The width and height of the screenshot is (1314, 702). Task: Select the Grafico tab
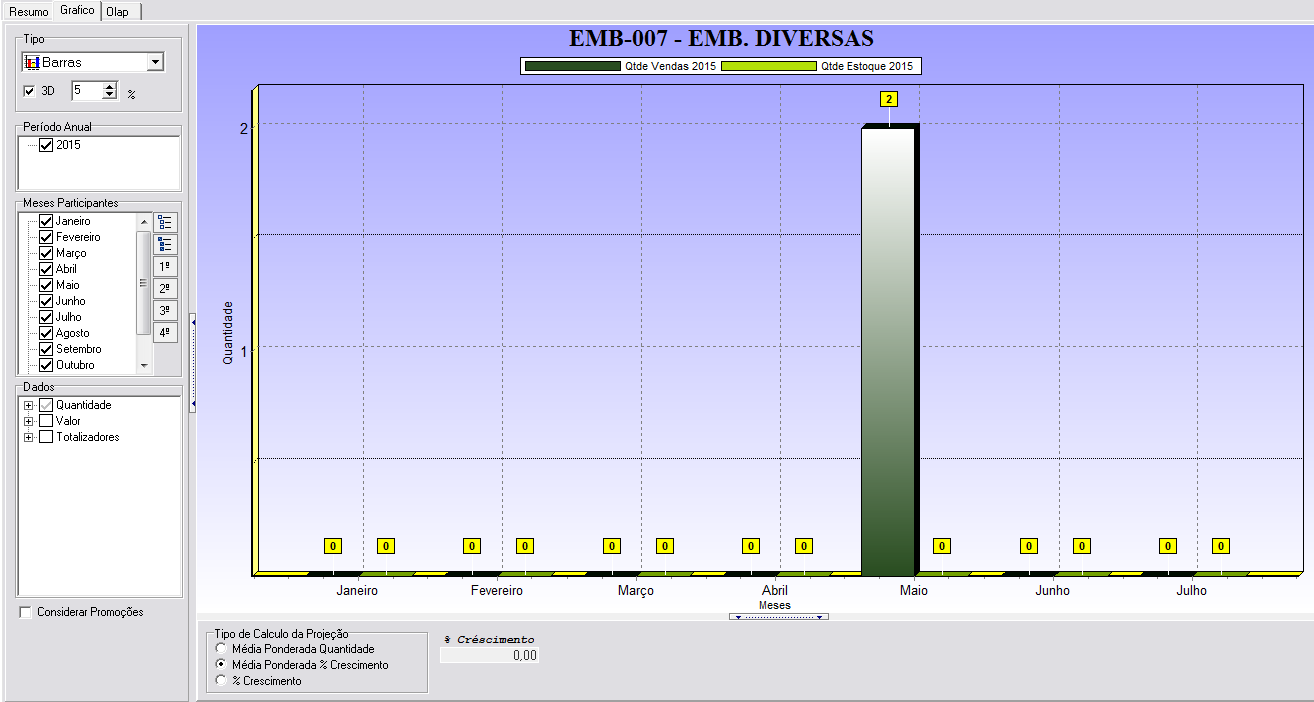click(x=77, y=10)
